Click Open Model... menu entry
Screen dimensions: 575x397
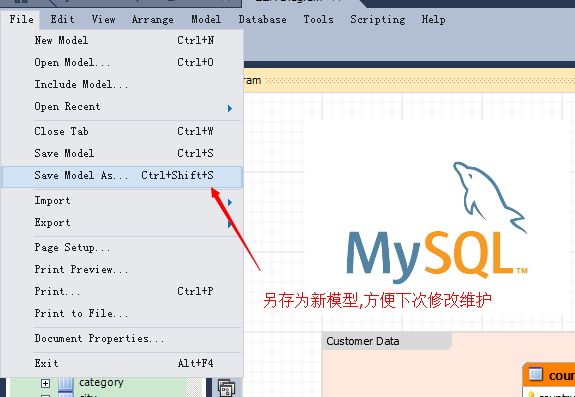pyautogui.click(x=122, y=62)
